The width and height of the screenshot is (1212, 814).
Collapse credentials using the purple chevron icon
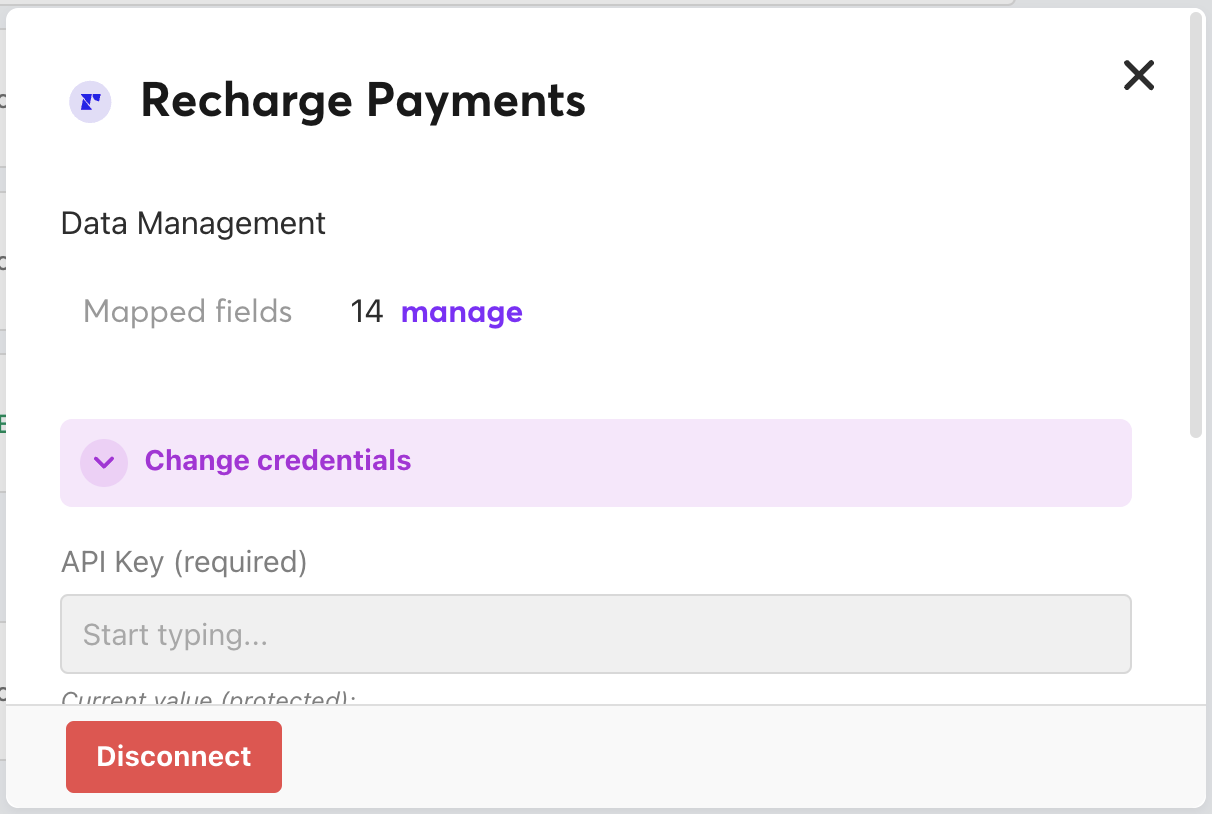point(104,462)
